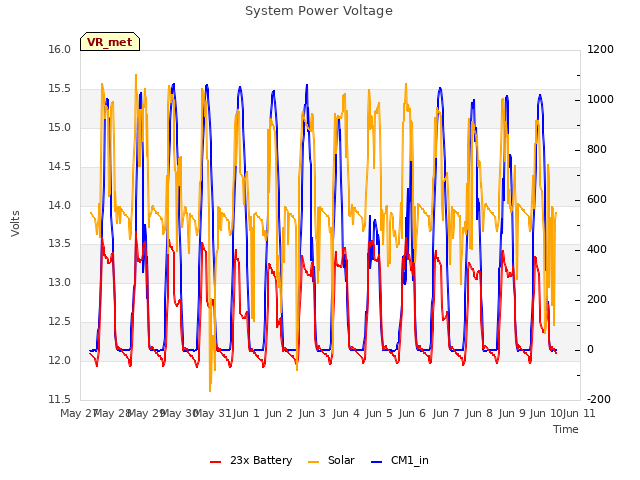Click the 1000 right axis tick label
Image resolution: width=640 pixels, height=480 pixels.
point(600,100)
